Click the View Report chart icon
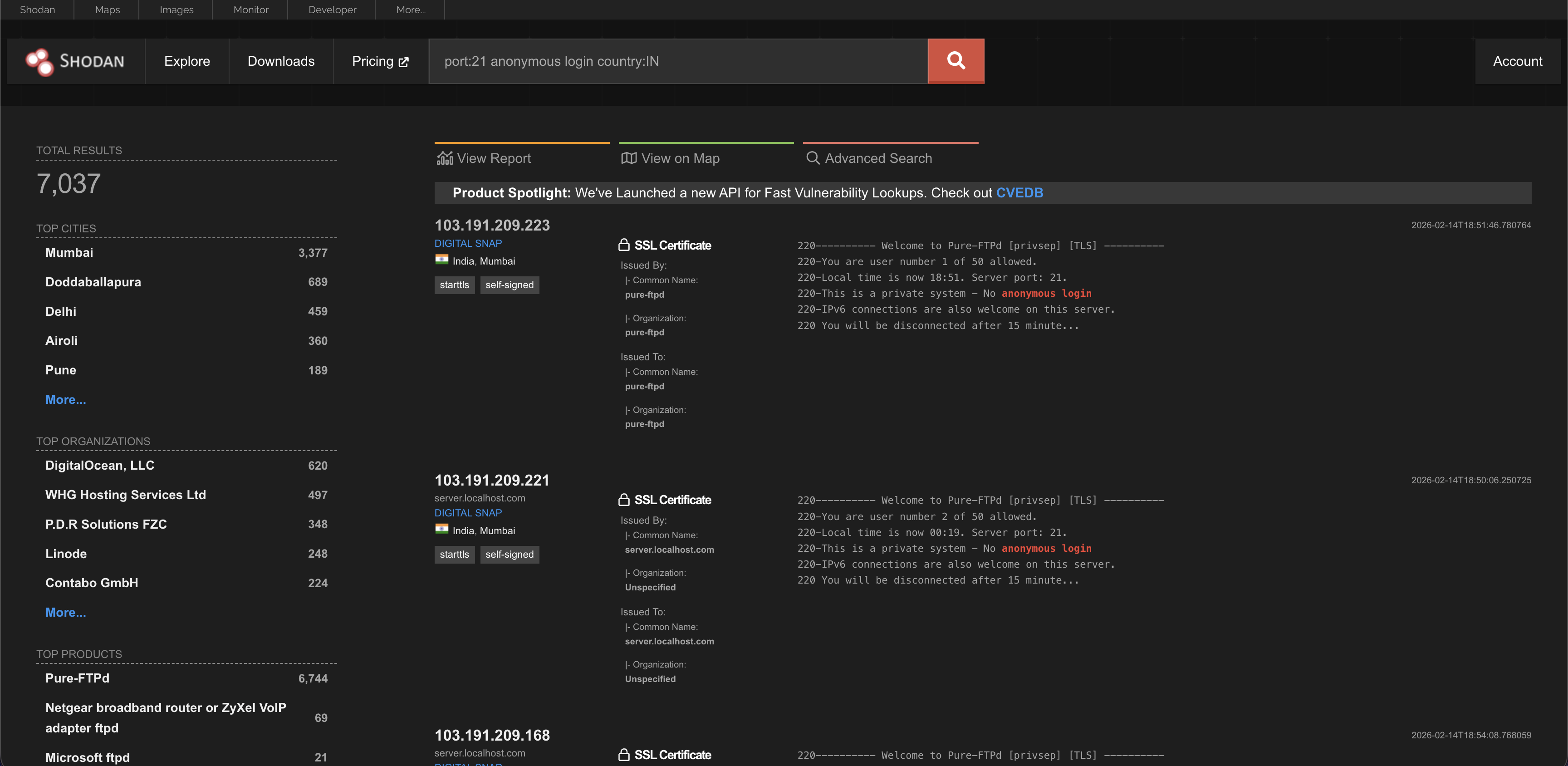The height and width of the screenshot is (766, 1568). (445, 158)
